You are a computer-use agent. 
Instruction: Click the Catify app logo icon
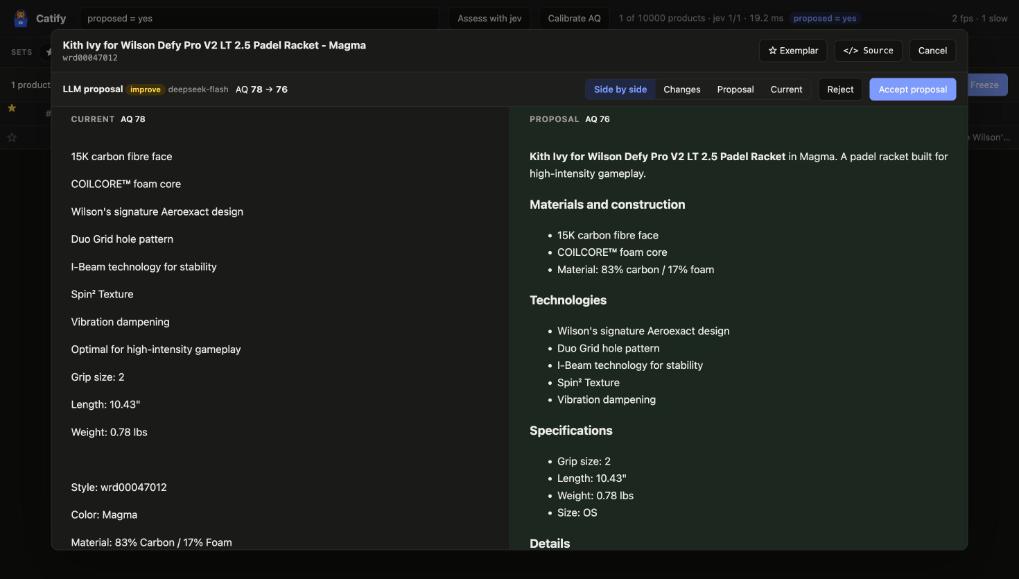tap(21, 18)
